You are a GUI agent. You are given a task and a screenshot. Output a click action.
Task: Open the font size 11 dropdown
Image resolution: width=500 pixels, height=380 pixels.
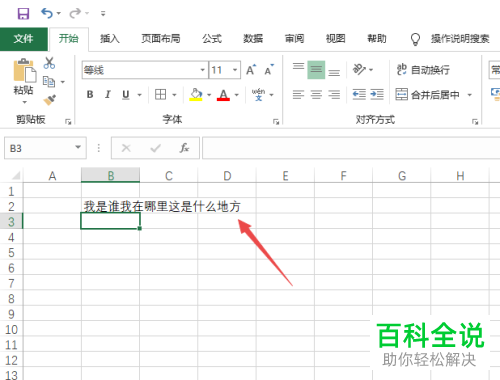click(235, 70)
